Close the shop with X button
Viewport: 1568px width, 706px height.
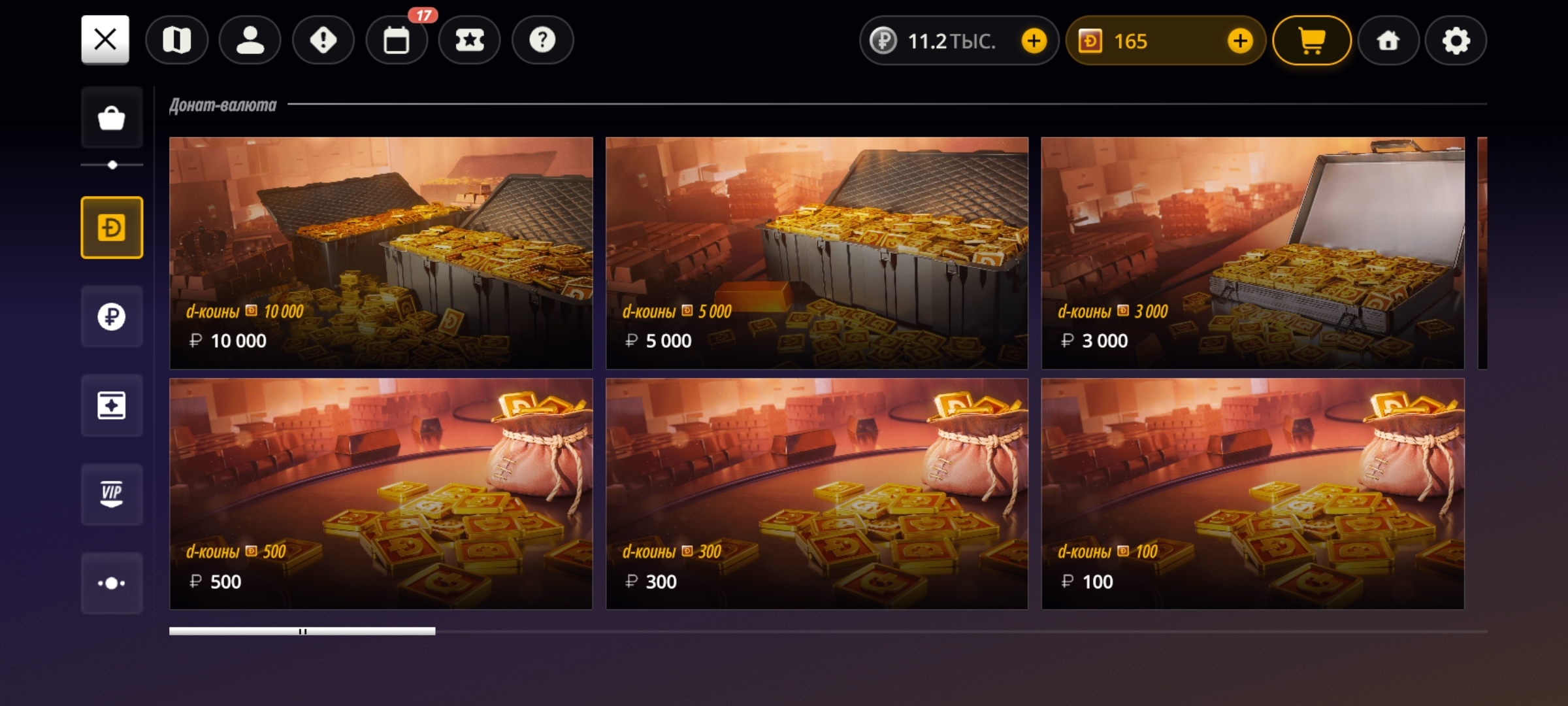105,40
